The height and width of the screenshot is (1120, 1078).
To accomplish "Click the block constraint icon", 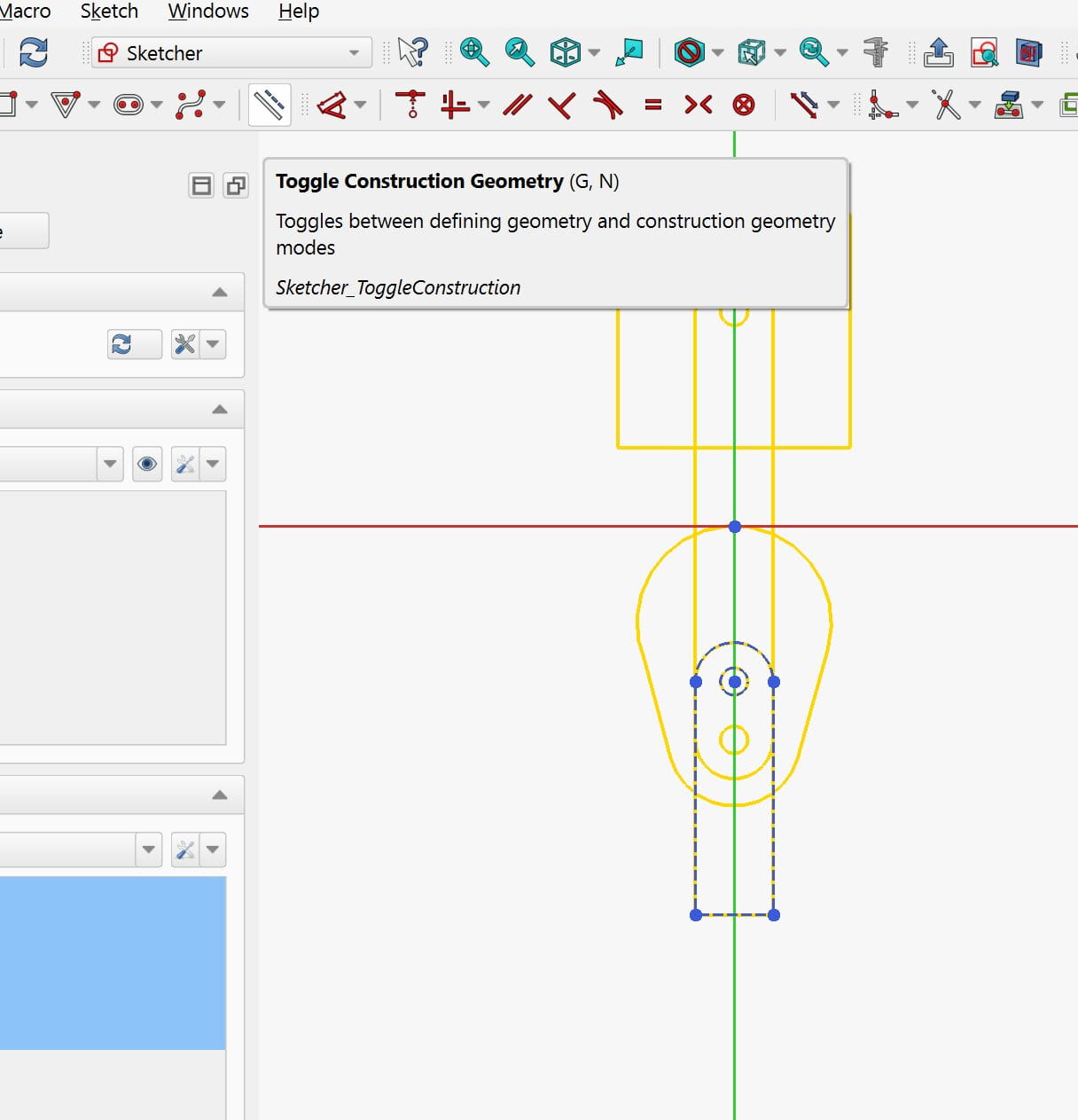I will [744, 106].
